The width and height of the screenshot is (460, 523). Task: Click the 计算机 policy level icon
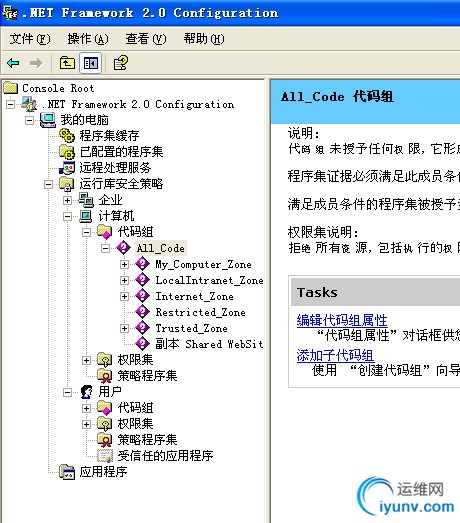86,216
